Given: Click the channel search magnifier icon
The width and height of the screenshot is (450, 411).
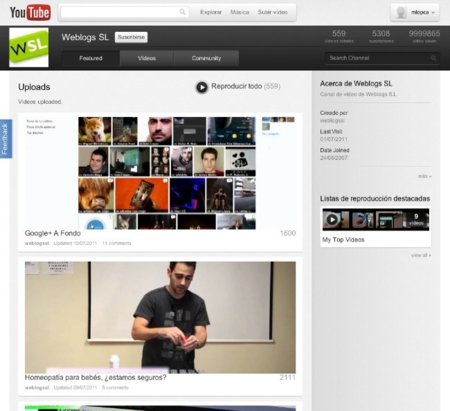Looking at the screenshot, I should (433, 58).
